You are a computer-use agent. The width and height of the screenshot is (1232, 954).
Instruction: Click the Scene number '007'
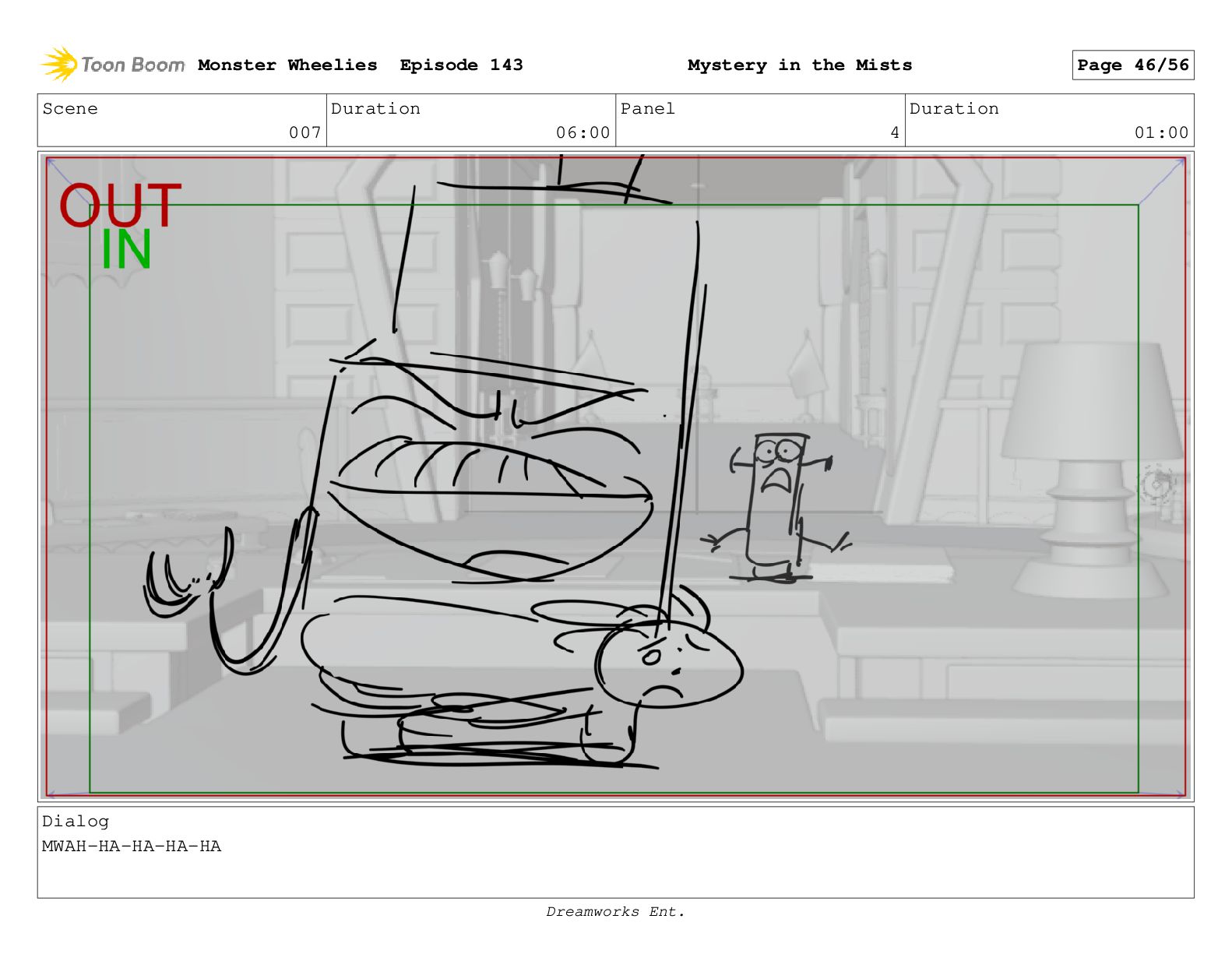(x=305, y=132)
